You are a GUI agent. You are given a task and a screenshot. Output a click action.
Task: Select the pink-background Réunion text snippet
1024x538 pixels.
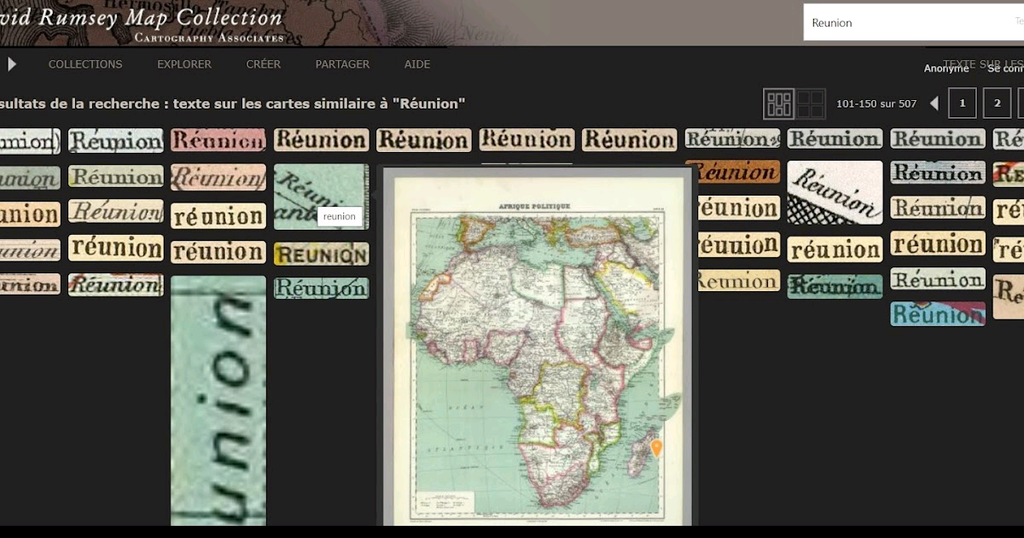coord(218,140)
